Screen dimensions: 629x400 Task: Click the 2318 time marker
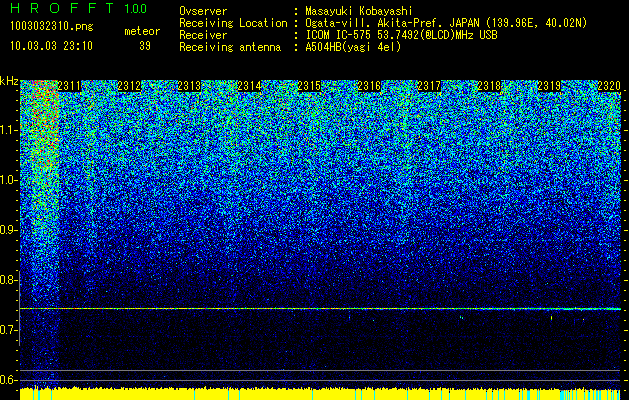(x=489, y=86)
